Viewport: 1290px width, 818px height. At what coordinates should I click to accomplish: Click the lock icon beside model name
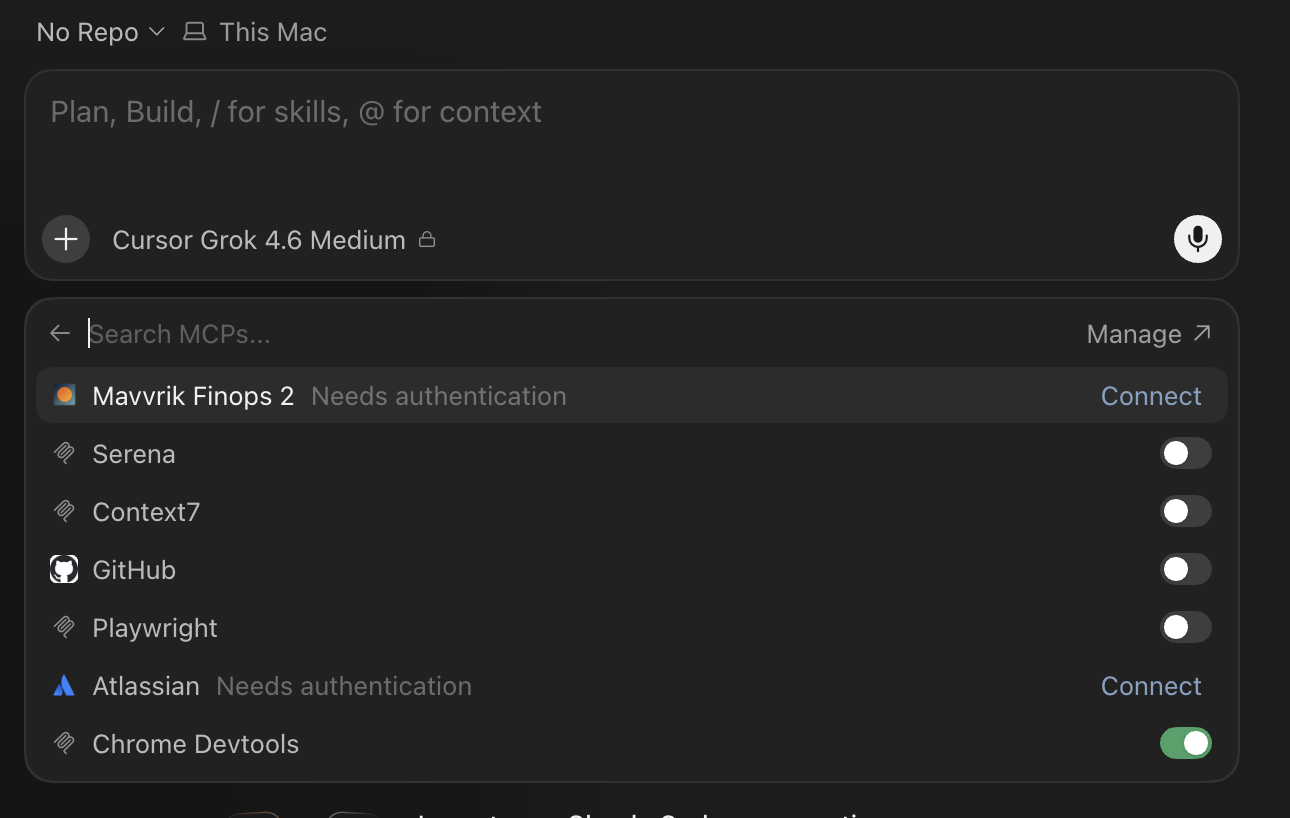pos(427,240)
